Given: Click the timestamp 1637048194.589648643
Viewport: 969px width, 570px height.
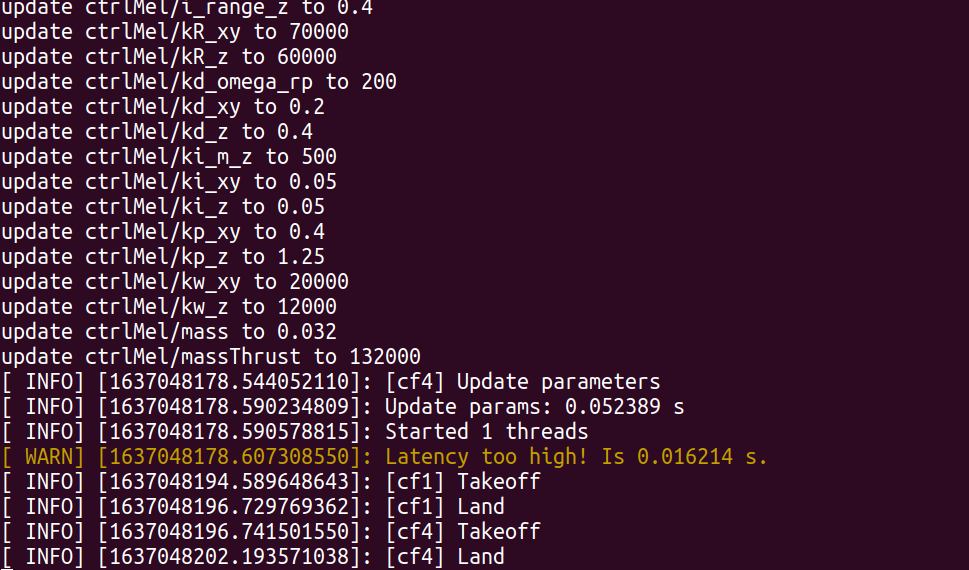Looking at the screenshot, I should point(230,482).
